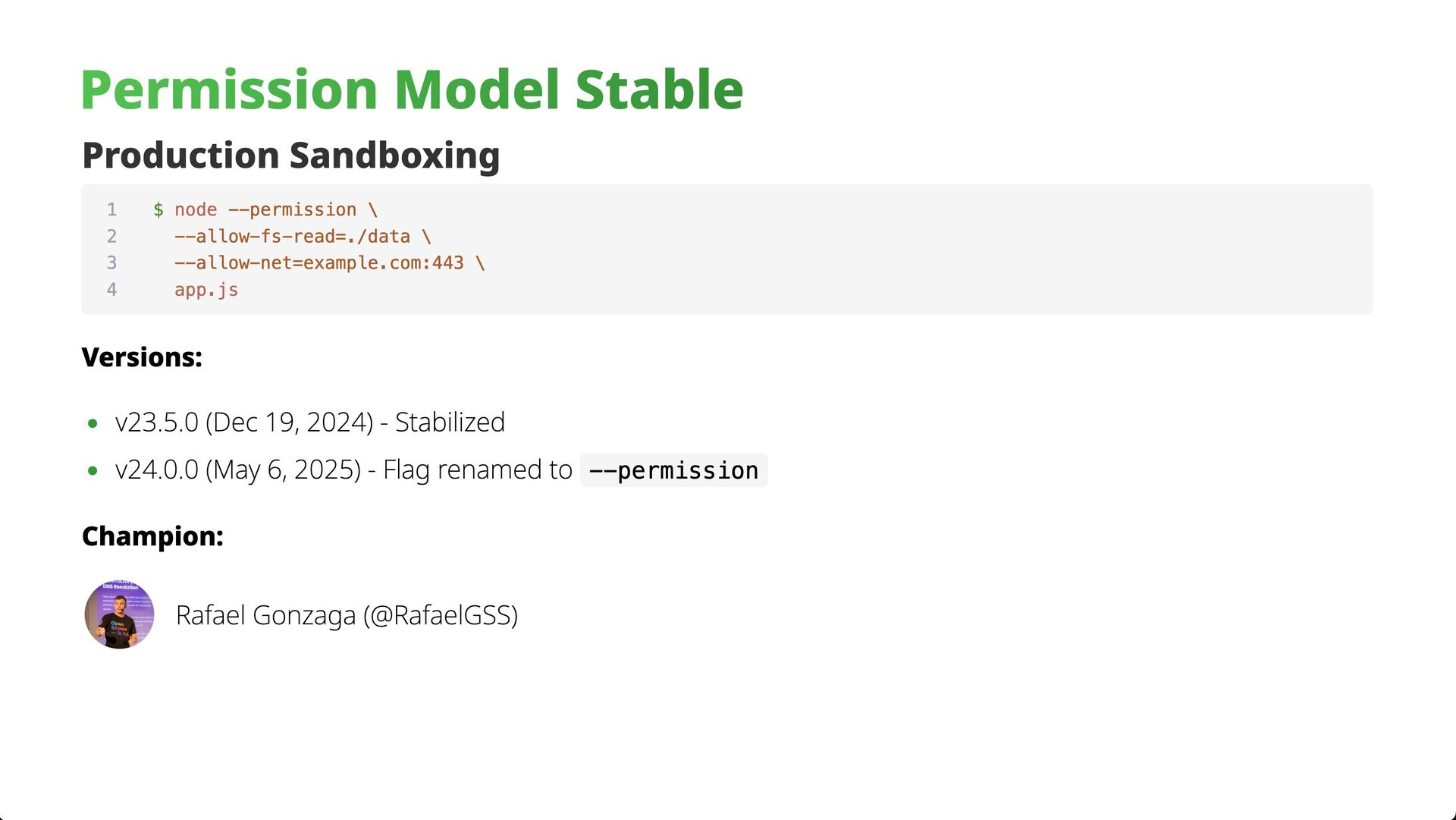The width and height of the screenshot is (1456, 820).
Task: Click the Rafael Gonzaga (@RafaelGSS) name text
Action: 347,615
